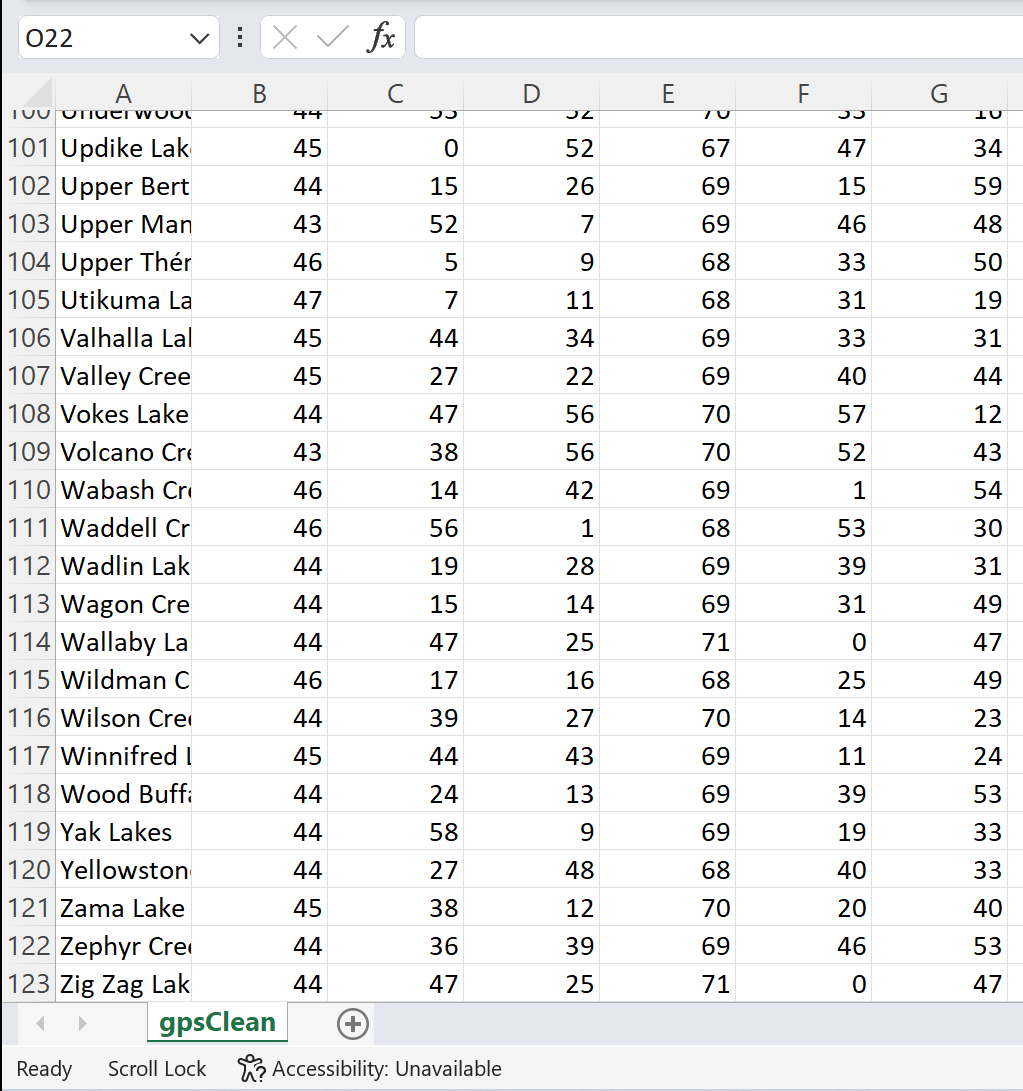Click the previous sheet navigation arrow
The height and width of the screenshot is (1091, 1023).
41,1024
